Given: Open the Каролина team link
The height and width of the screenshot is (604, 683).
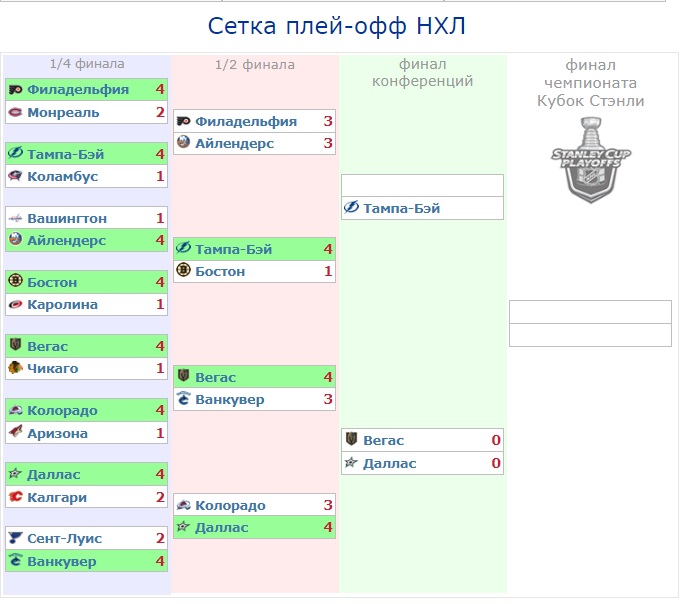Looking at the screenshot, I should pos(62,304).
